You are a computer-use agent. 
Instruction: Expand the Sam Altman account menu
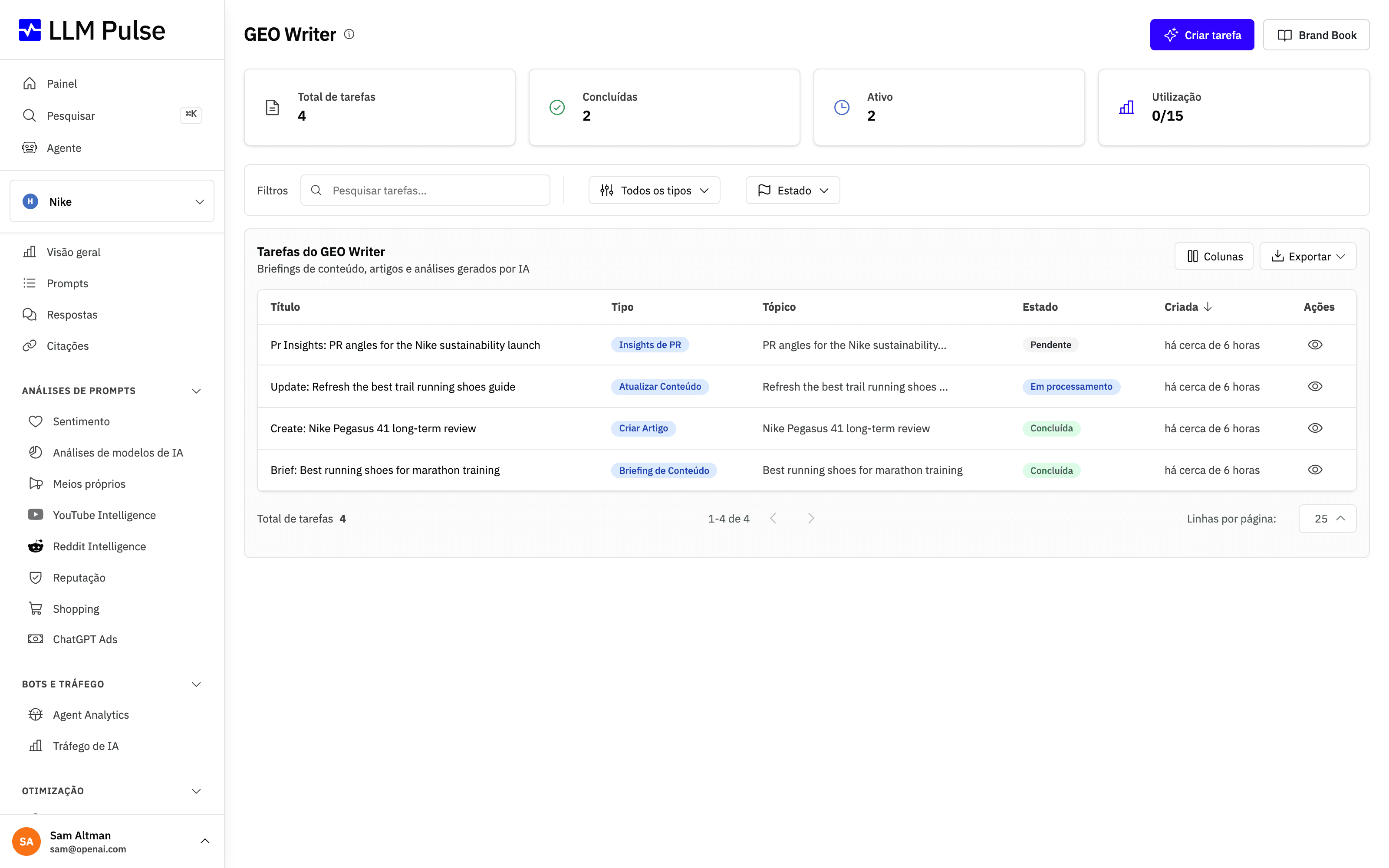(205, 842)
